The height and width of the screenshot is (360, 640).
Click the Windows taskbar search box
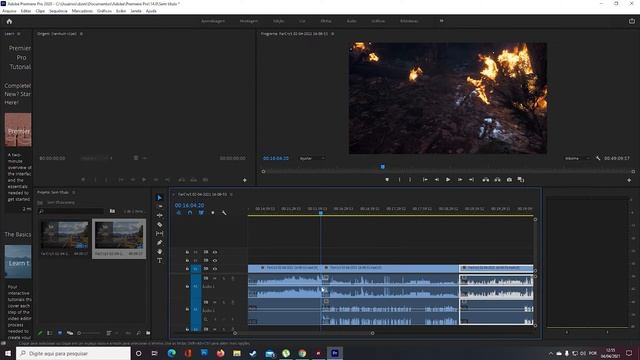coord(73,353)
